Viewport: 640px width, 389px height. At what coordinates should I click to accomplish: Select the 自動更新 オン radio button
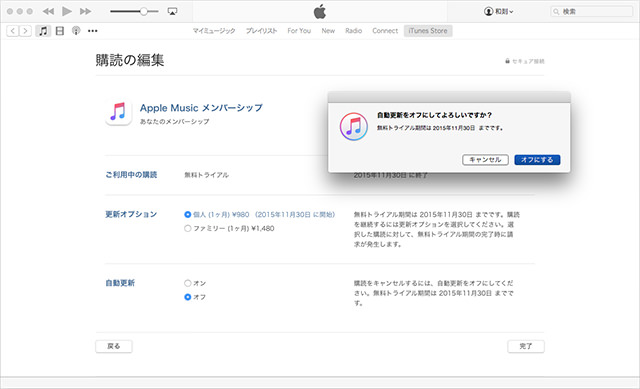pyautogui.click(x=188, y=283)
